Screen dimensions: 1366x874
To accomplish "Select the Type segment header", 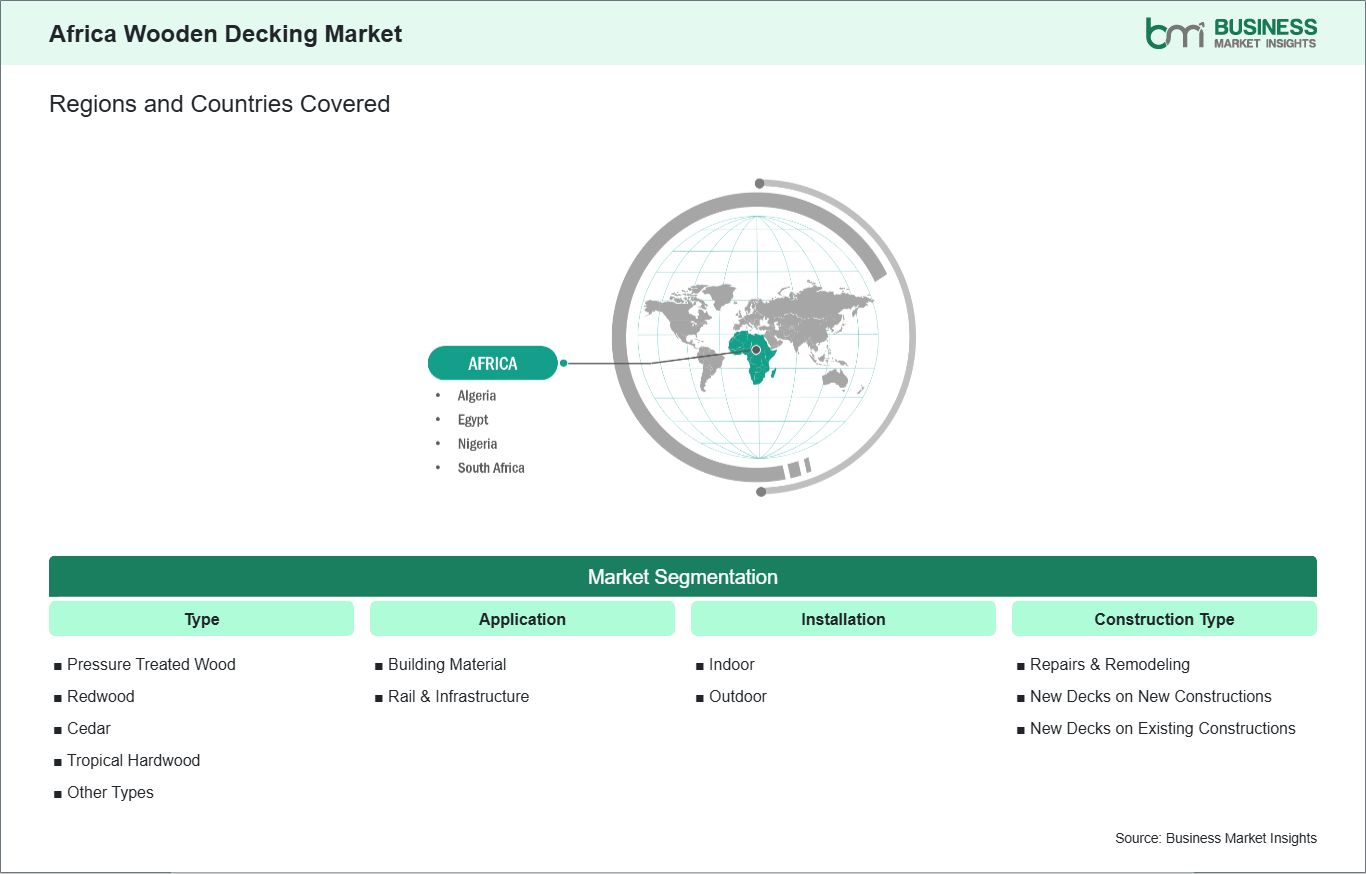I will coord(201,619).
